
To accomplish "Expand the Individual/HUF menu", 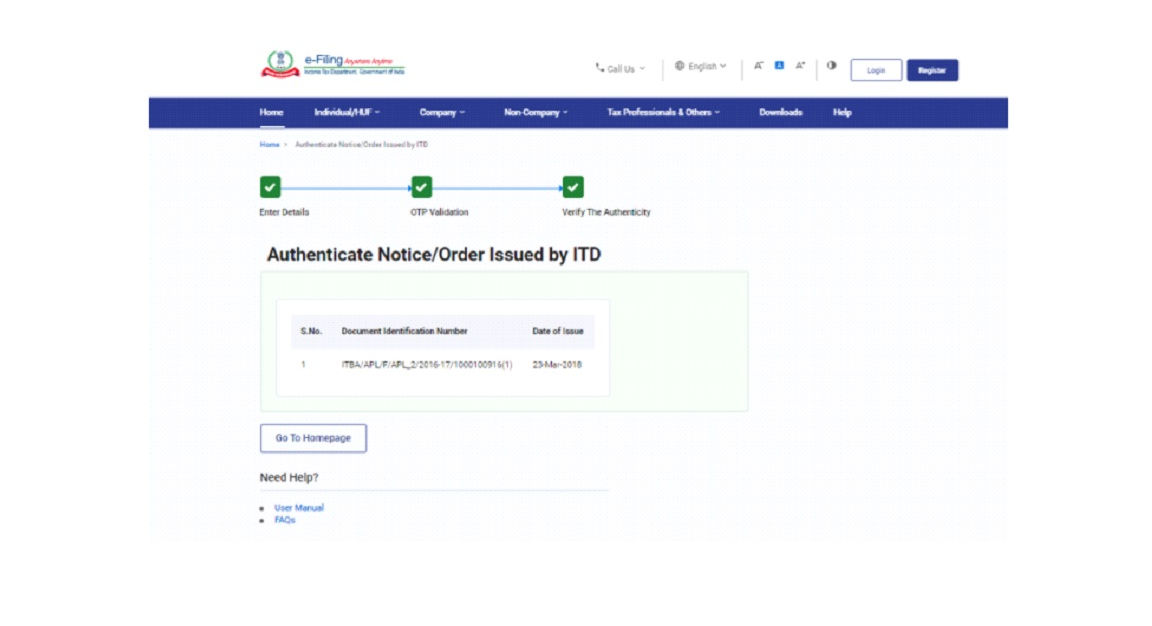I will 347,112.
